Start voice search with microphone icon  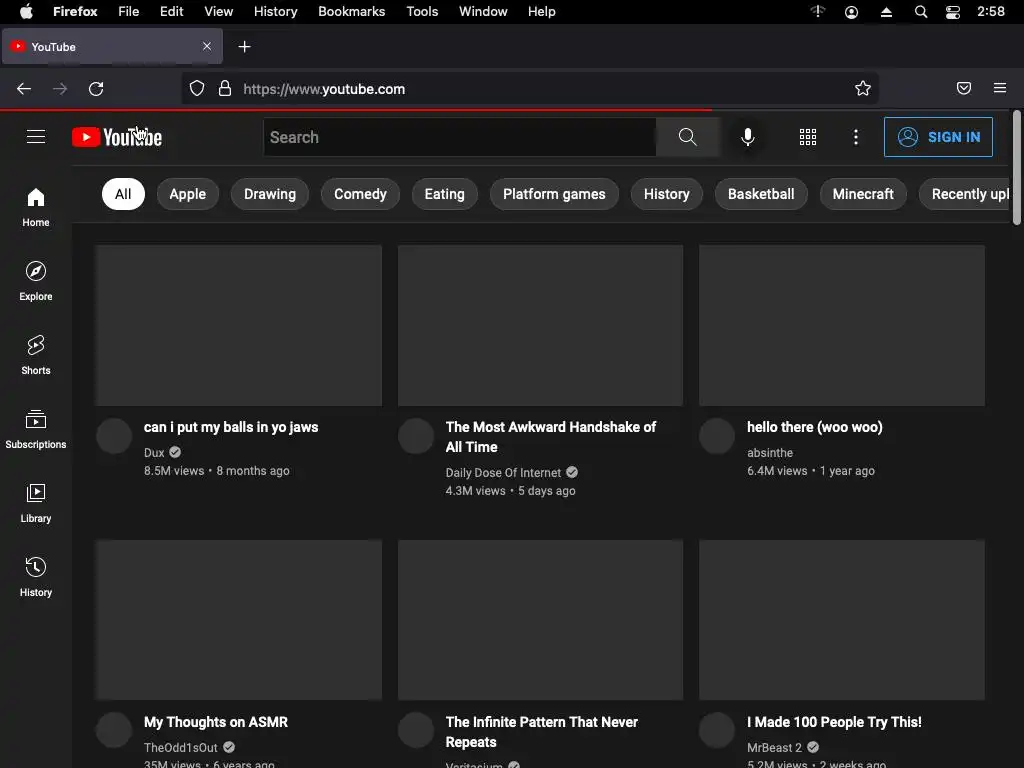pos(748,137)
